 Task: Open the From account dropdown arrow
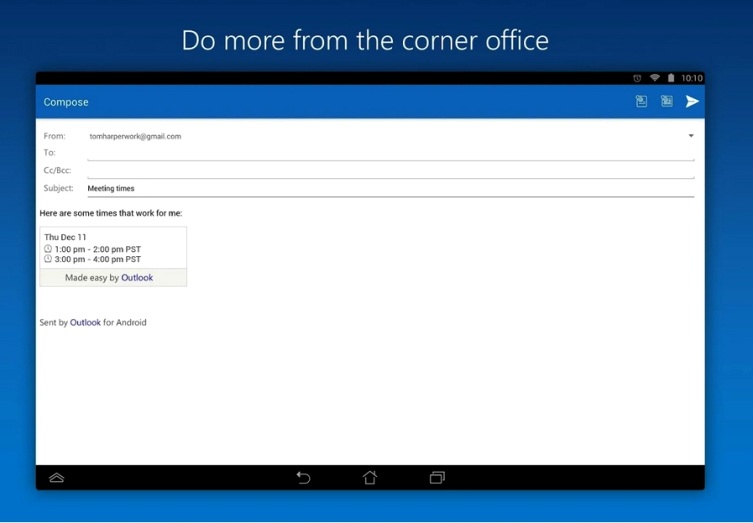[x=691, y=136]
